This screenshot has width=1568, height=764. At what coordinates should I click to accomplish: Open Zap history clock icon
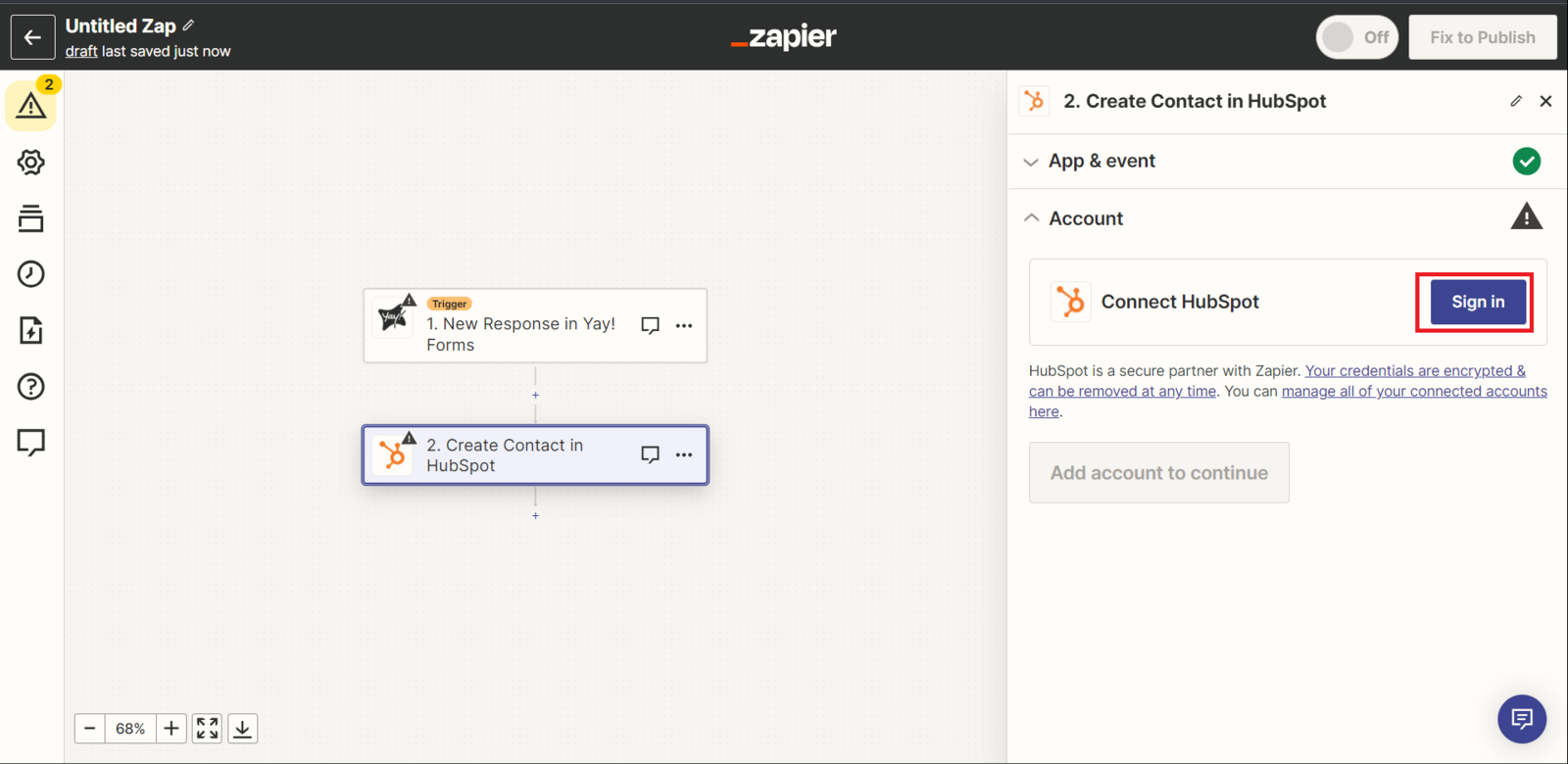tap(30, 274)
